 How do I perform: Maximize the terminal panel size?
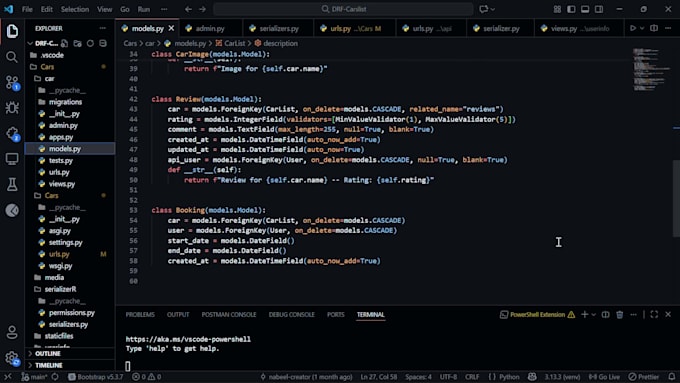(654, 314)
